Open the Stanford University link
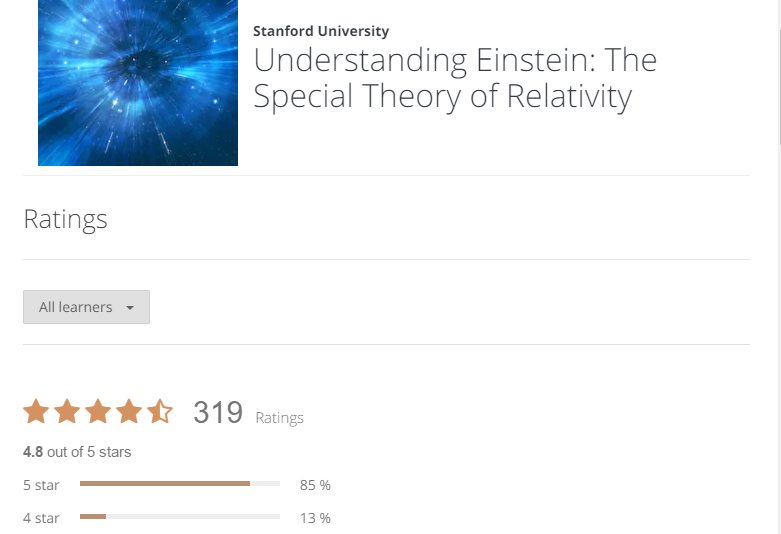Viewport: 781px width, 534px height. [321, 31]
